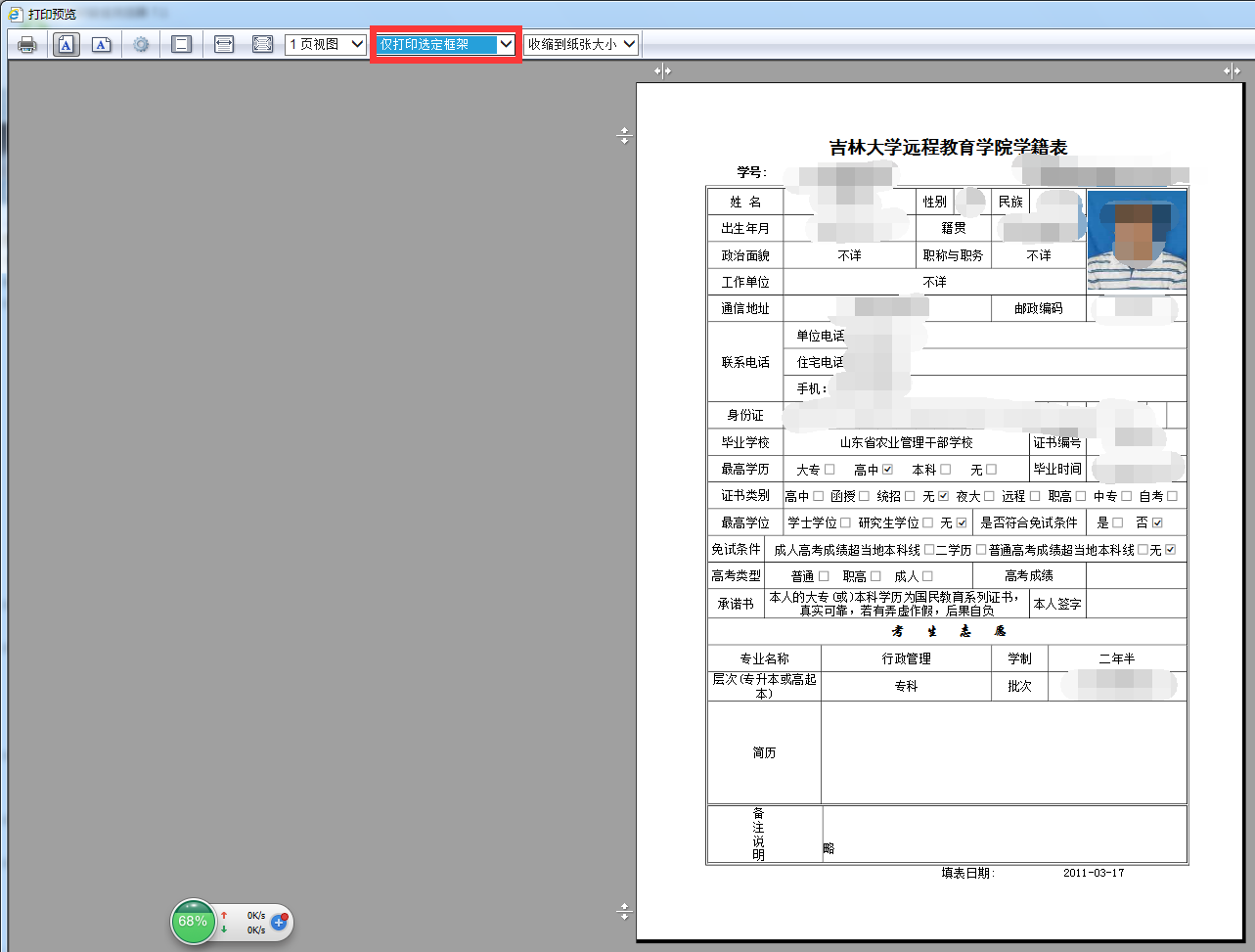Click the print icon on the toolbar
The image size is (1255, 952).
[26, 43]
